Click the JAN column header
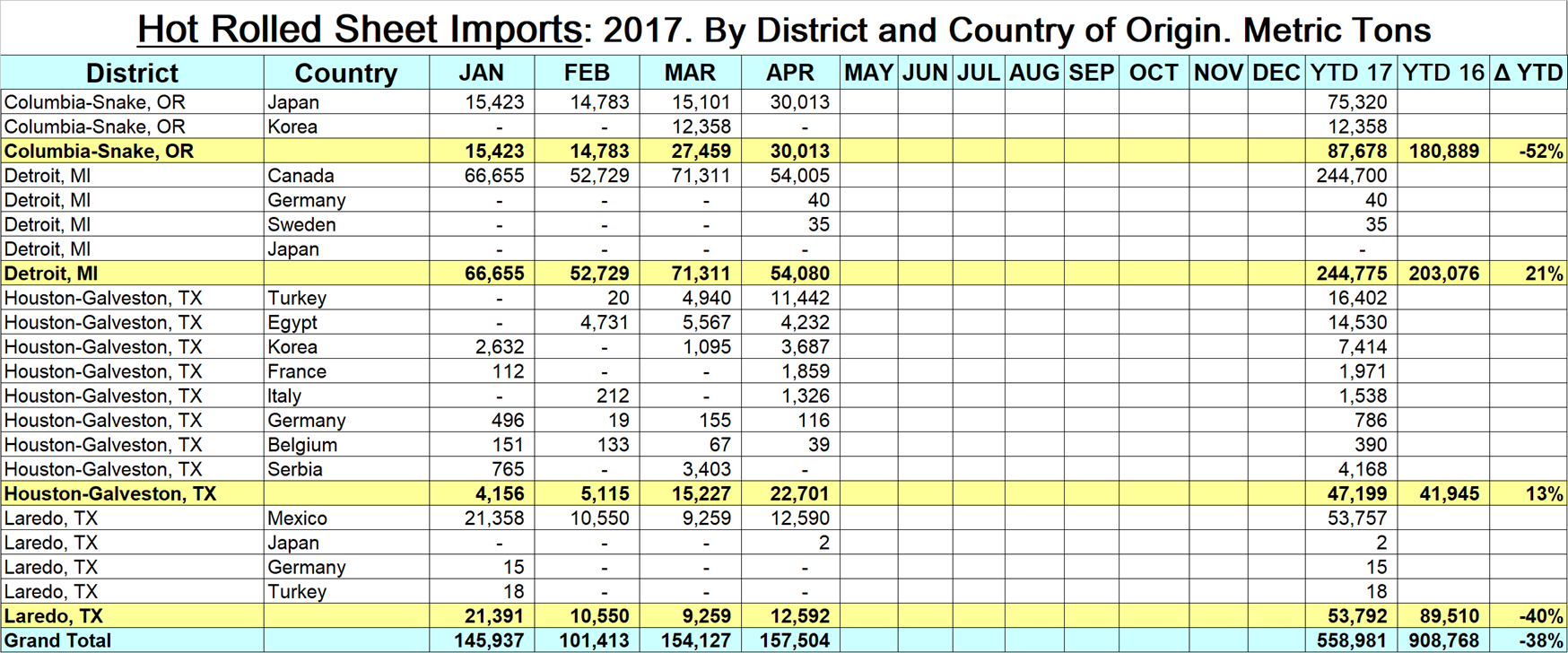The image size is (1568, 653). (x=481, y=73)
